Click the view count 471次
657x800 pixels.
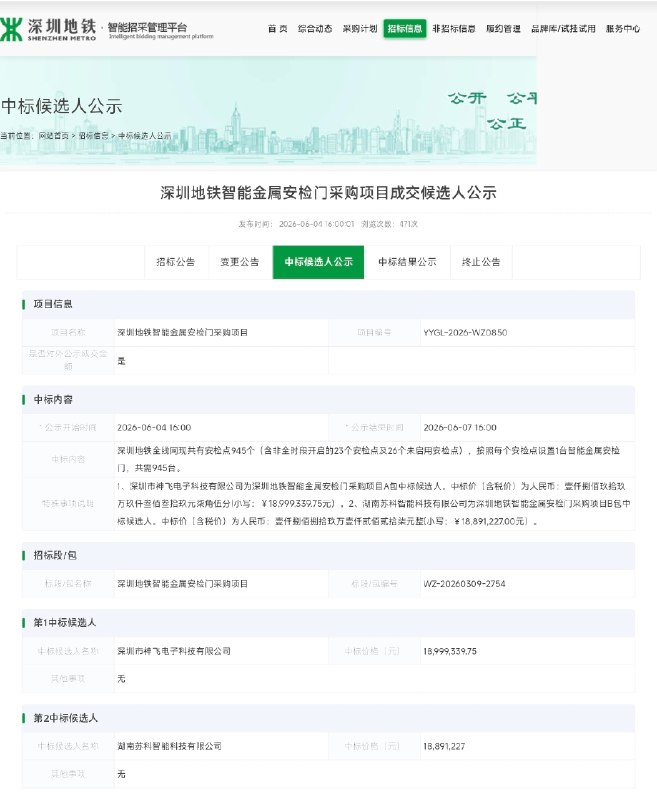[x=409, y=224]
